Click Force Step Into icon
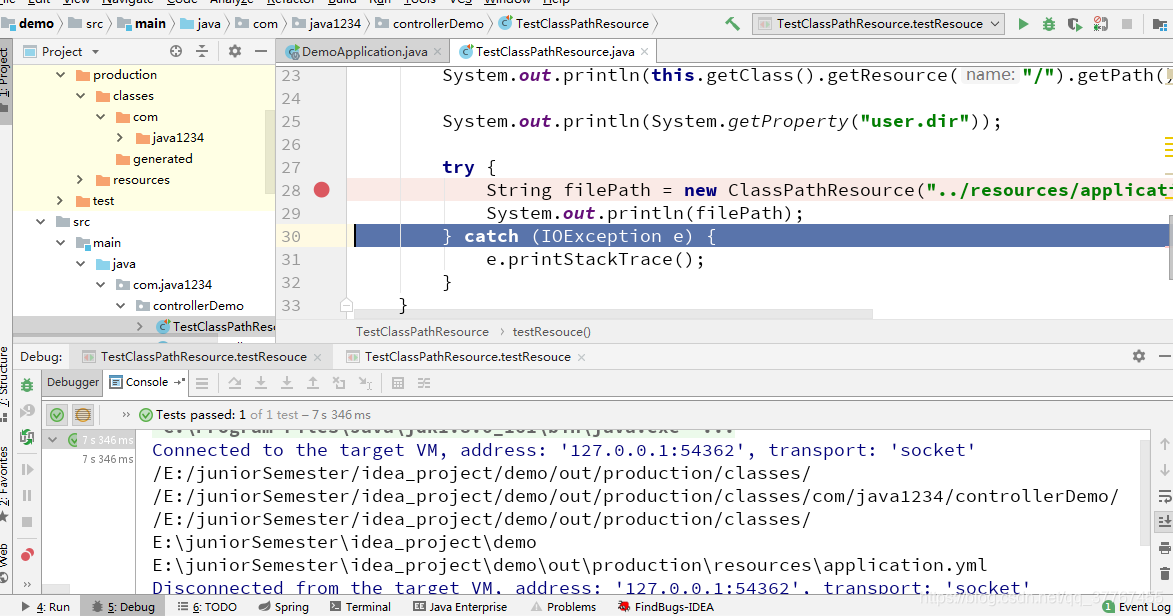This screenshot has height=616, width=1173. tap(287, 383)
